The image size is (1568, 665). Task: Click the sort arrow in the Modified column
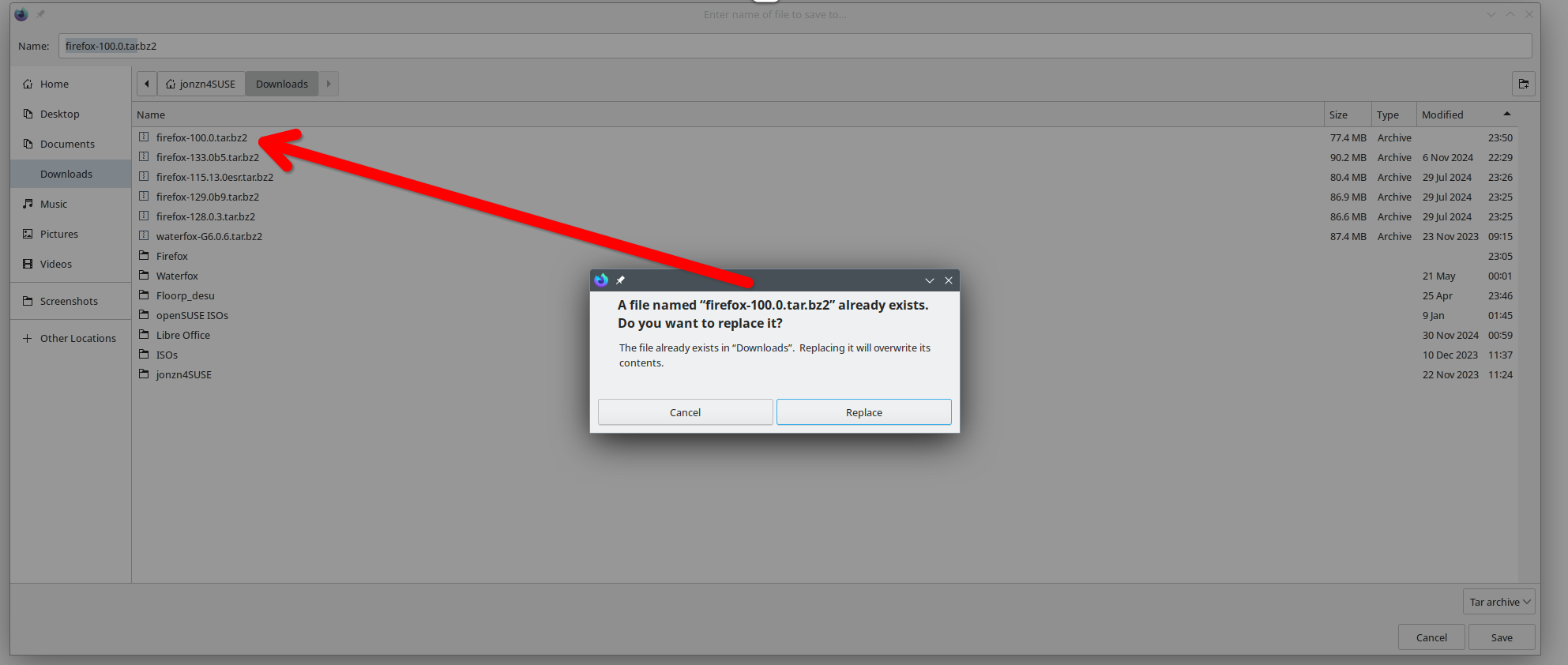click(x=1507, y=114)
